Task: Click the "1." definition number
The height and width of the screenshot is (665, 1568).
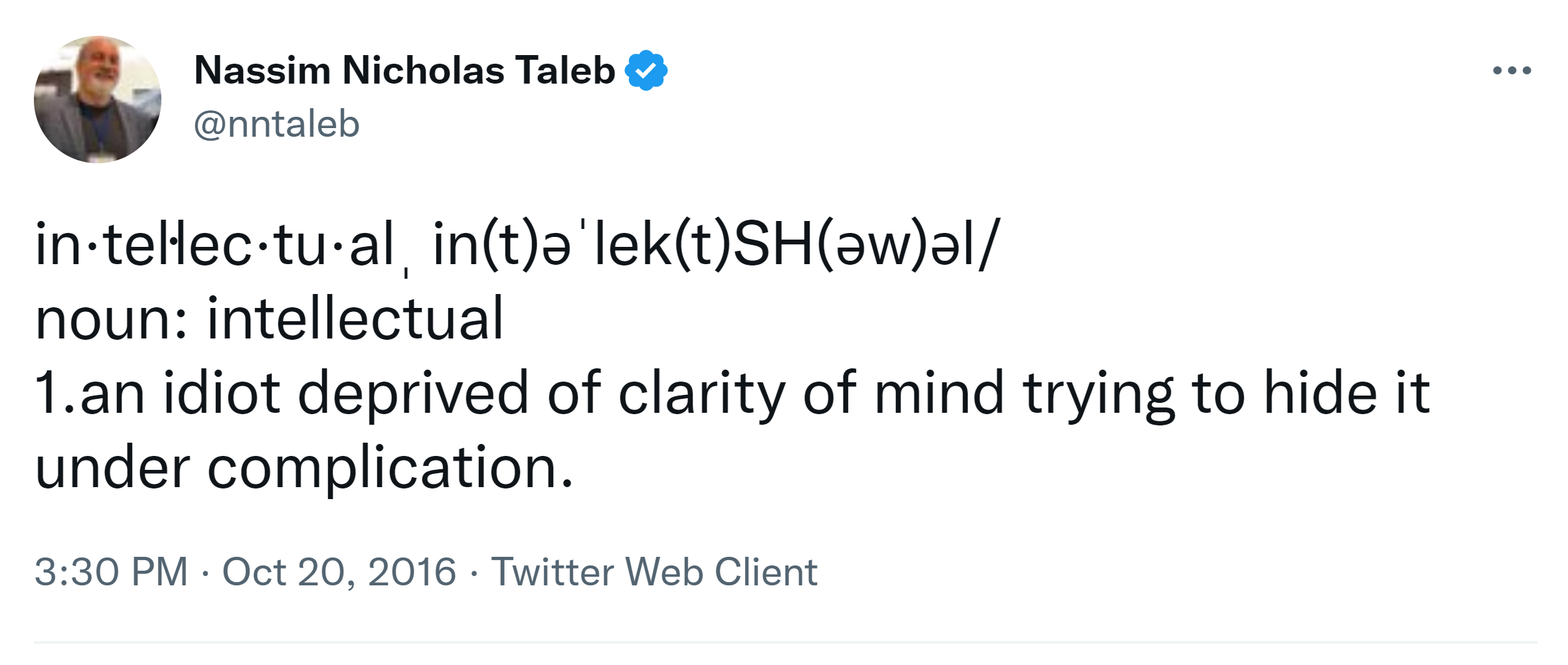Action: pyautogui.click(x=53, y=394)
